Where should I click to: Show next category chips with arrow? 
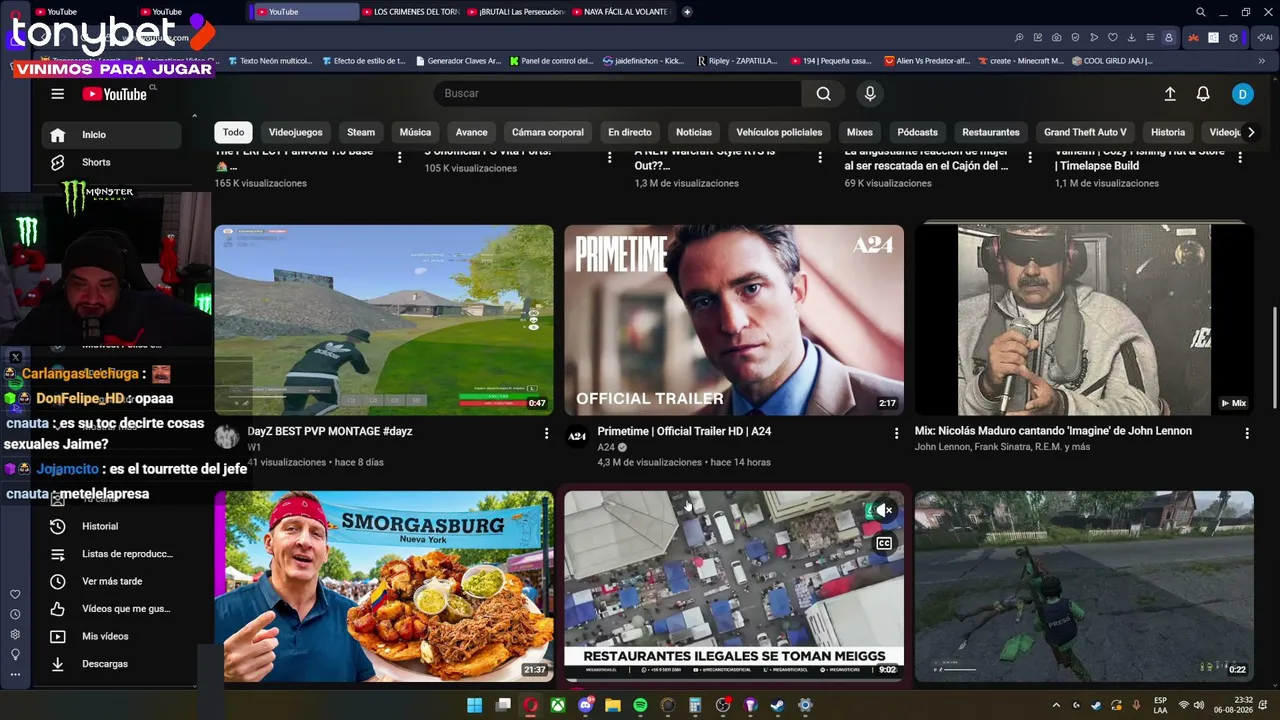[x=1250, y=132]
